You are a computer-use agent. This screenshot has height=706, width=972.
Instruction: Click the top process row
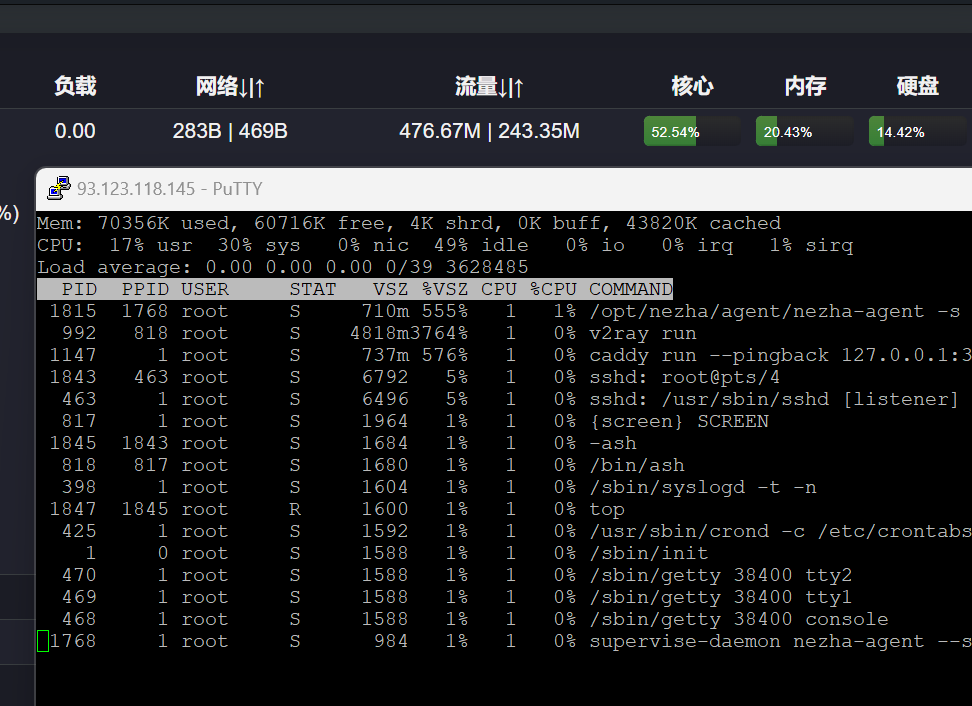(504, 510)
